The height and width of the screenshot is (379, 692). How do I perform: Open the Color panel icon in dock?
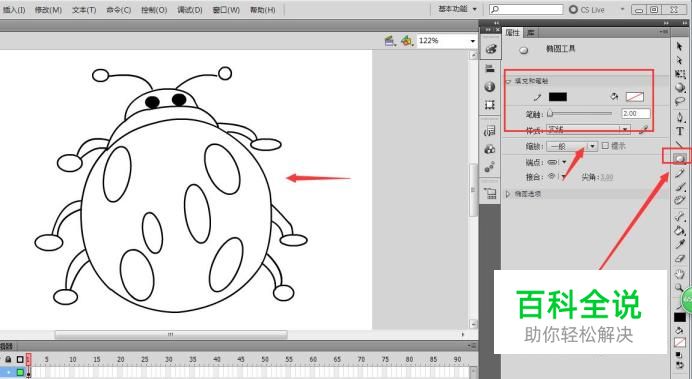click(490, 49)
